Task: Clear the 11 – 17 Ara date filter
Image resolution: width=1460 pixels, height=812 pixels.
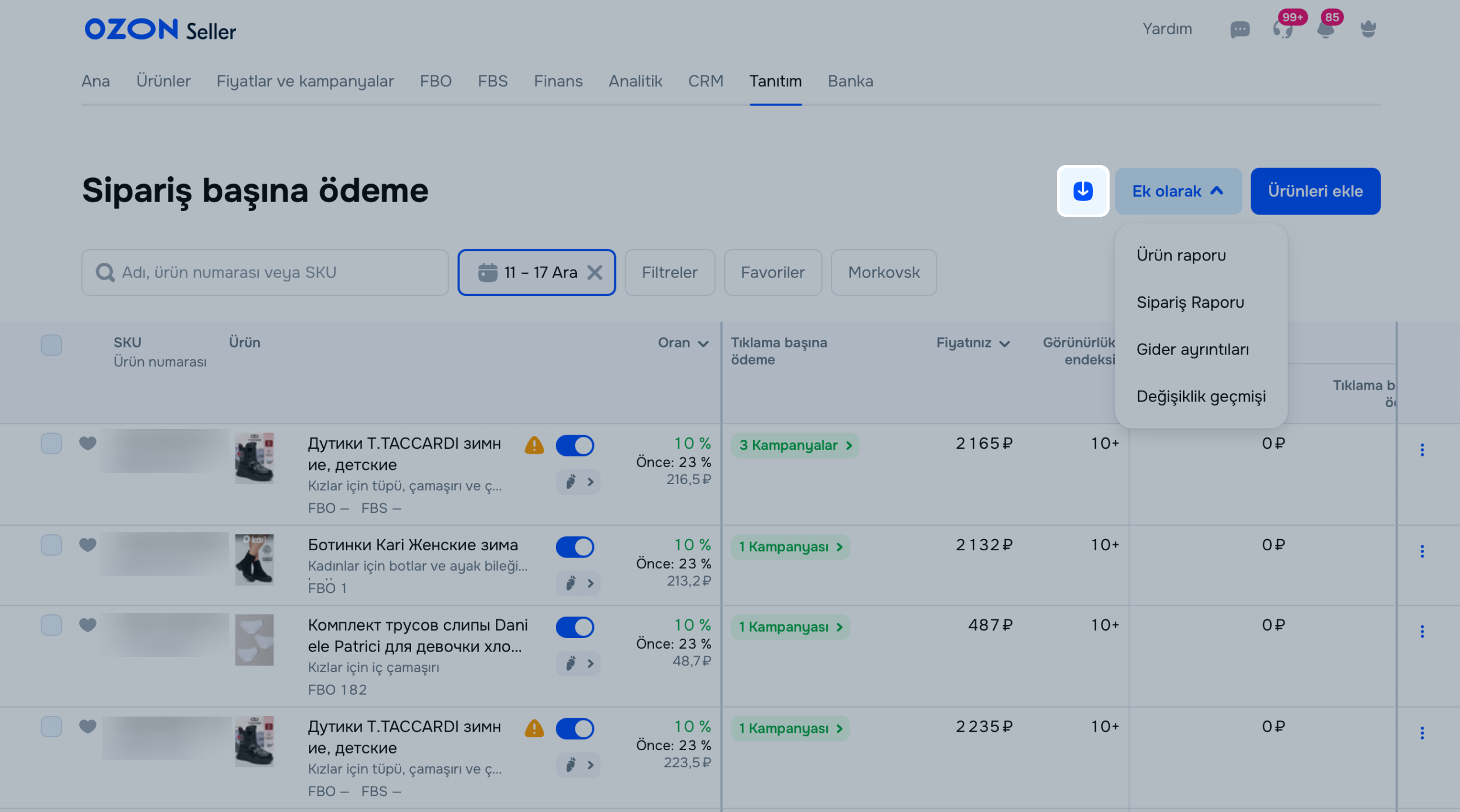Action: [595, 272]
